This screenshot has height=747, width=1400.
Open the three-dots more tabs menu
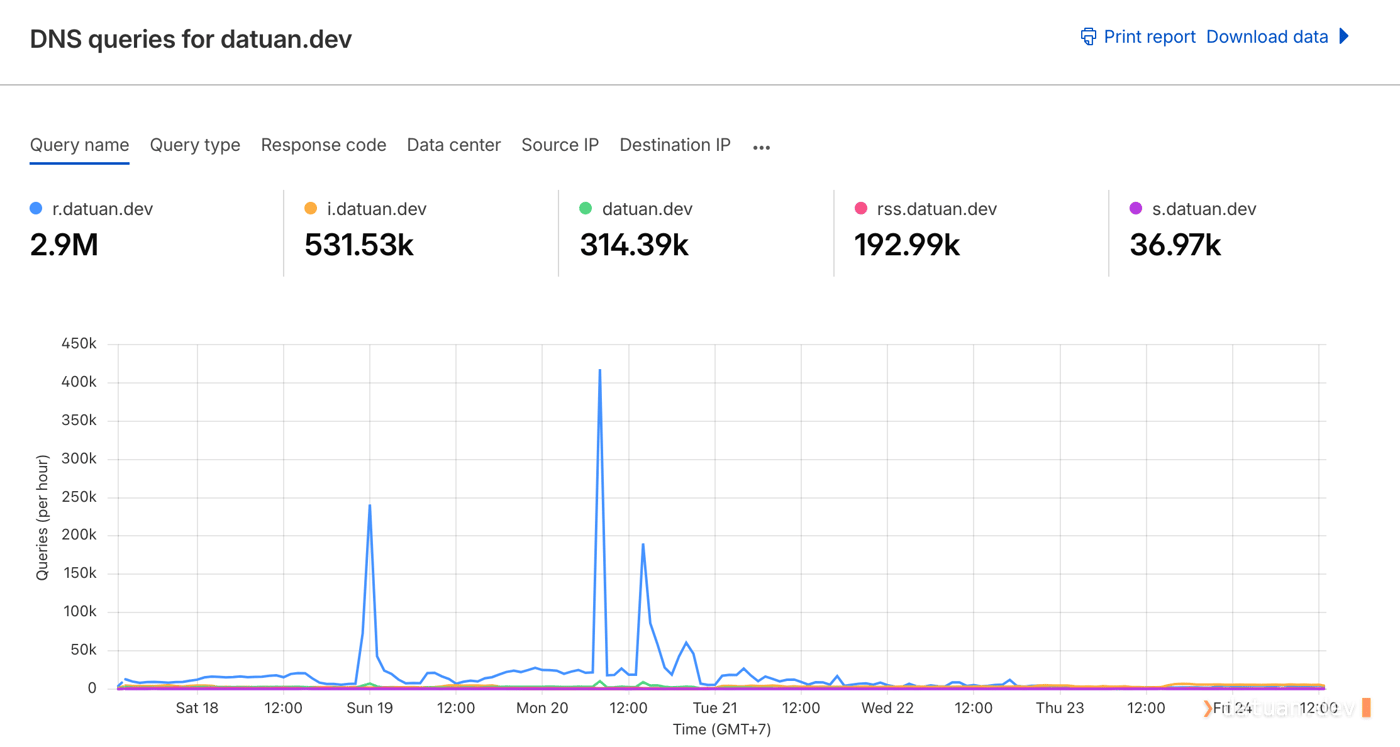click(762, 147)
